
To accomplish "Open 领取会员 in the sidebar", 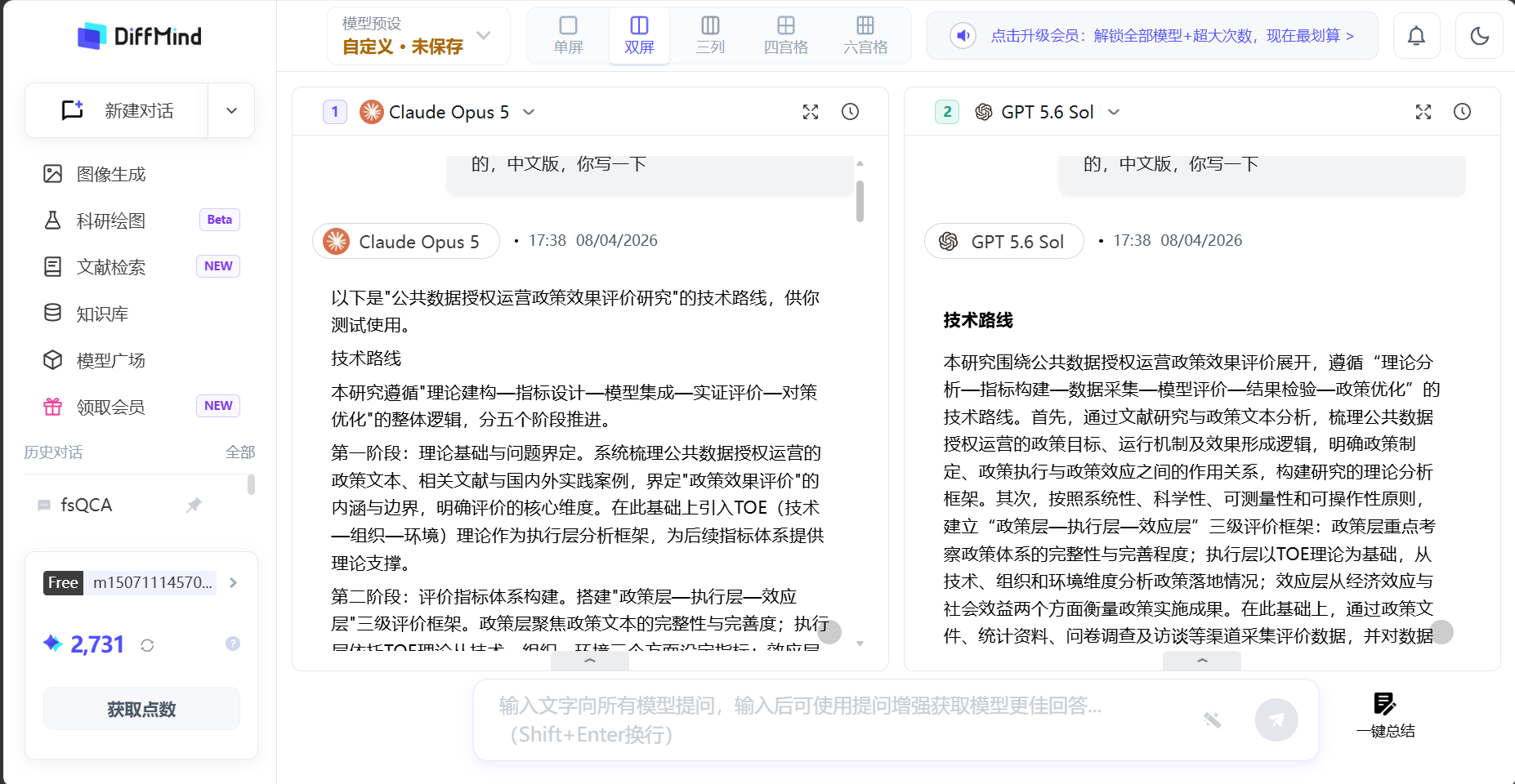I will pos(111,407).
